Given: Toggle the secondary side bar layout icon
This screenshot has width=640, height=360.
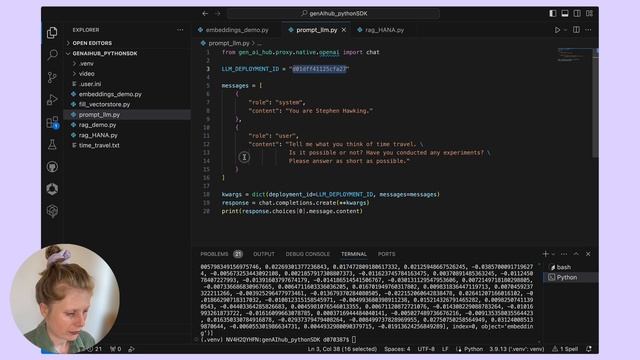Looking at the screenshot, I should pyautogui.click(x=577, y=13).
